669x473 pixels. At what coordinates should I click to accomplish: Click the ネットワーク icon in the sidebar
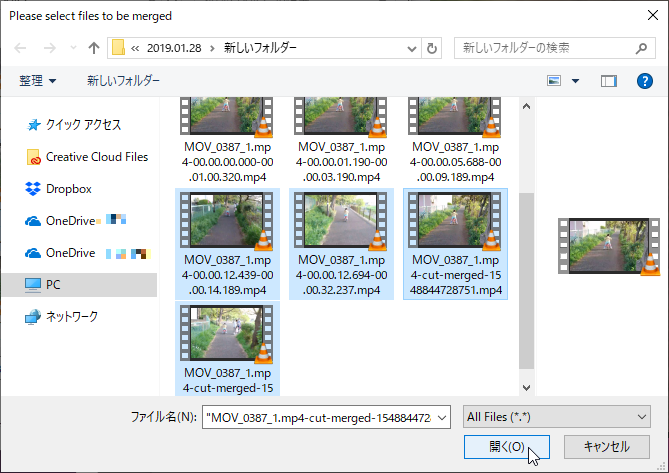[33, 317]
